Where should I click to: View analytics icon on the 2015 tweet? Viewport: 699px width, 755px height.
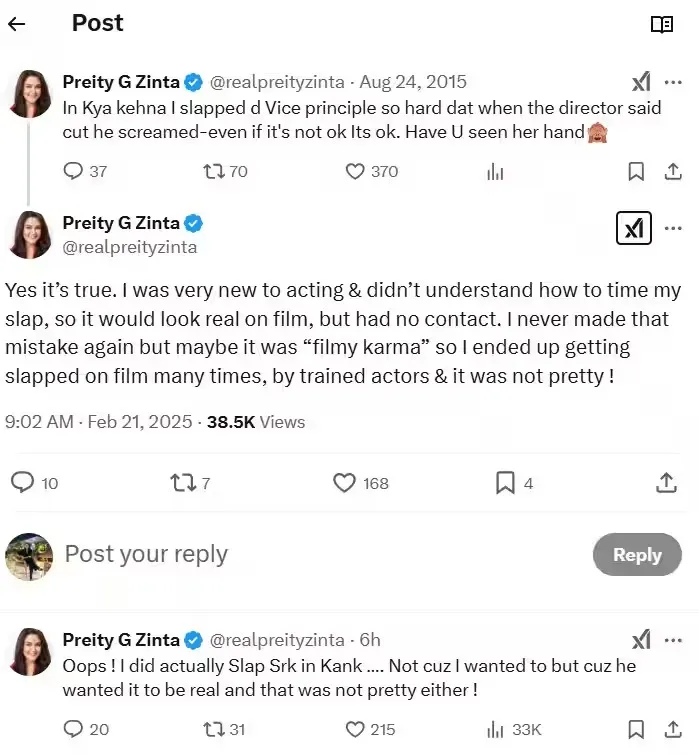click(x=495, y=172)
